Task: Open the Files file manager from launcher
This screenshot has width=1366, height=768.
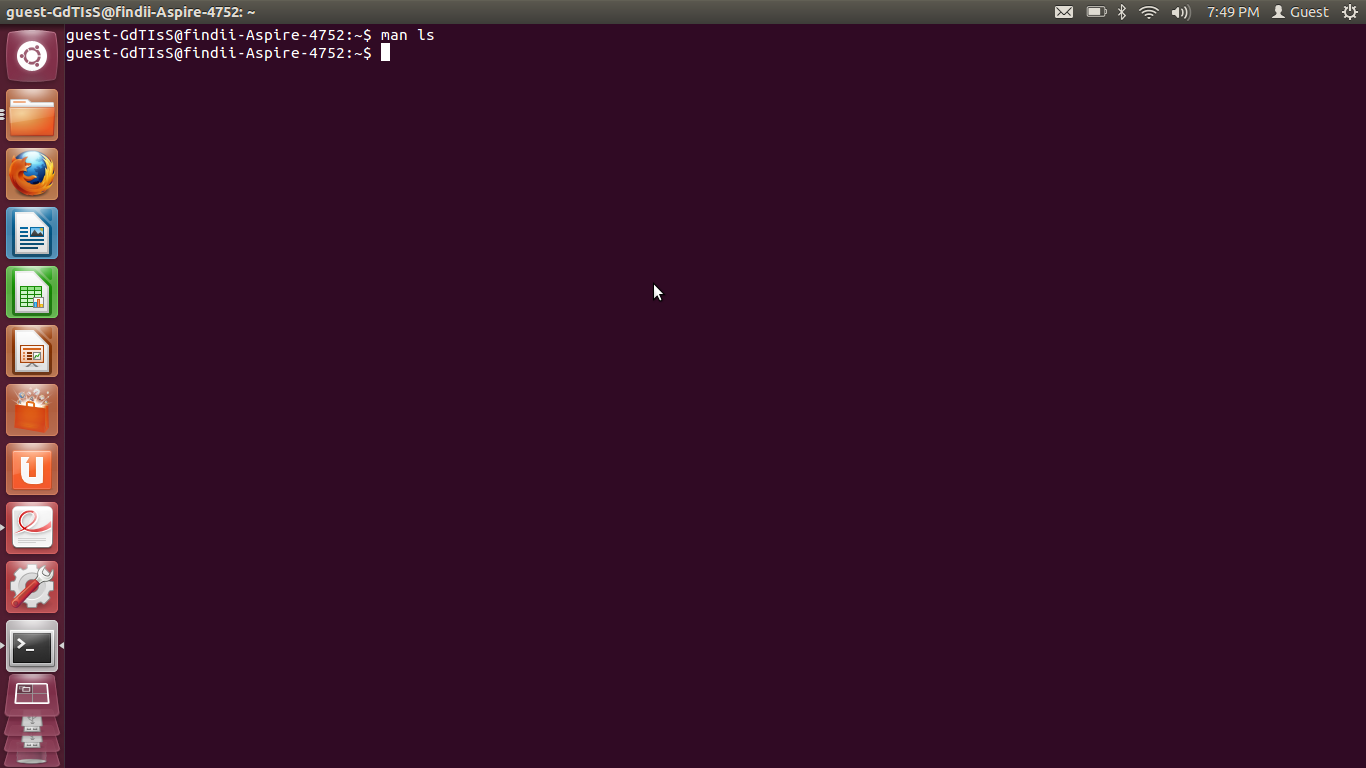Action: pos(32,115)
